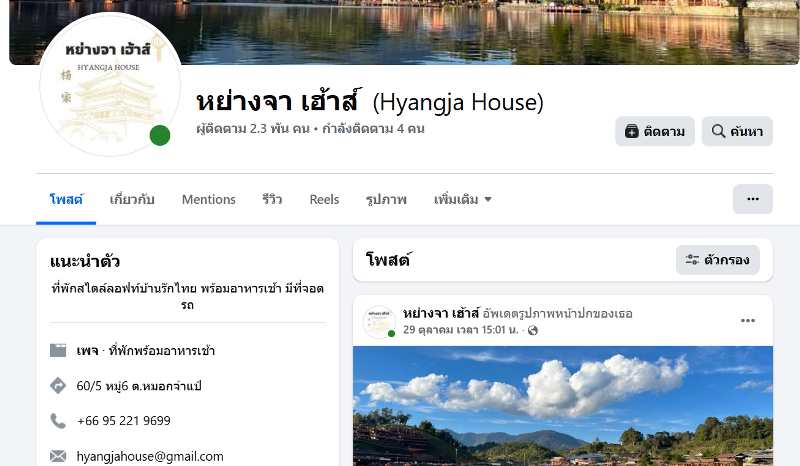Open the Reels tab
This screenshot has width=800, height=466.
pos(324,199)
